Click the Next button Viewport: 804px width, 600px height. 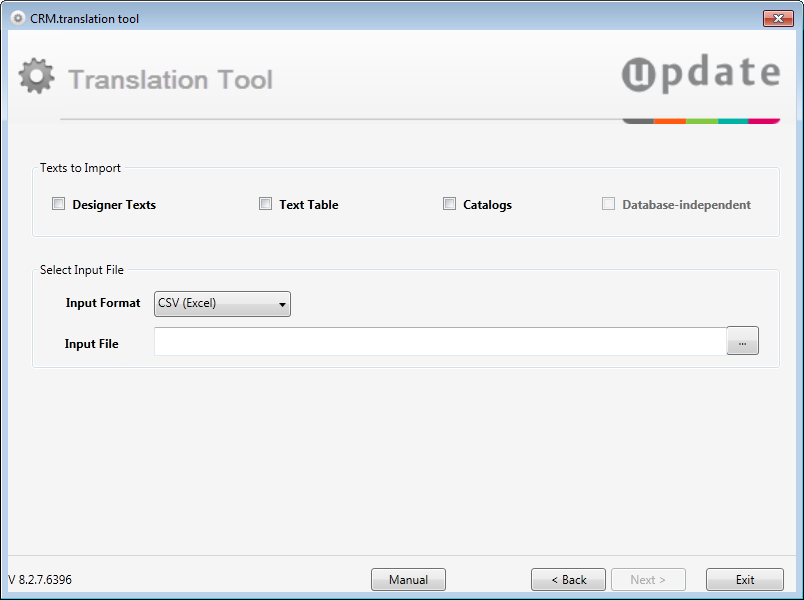tap(648, 579)
